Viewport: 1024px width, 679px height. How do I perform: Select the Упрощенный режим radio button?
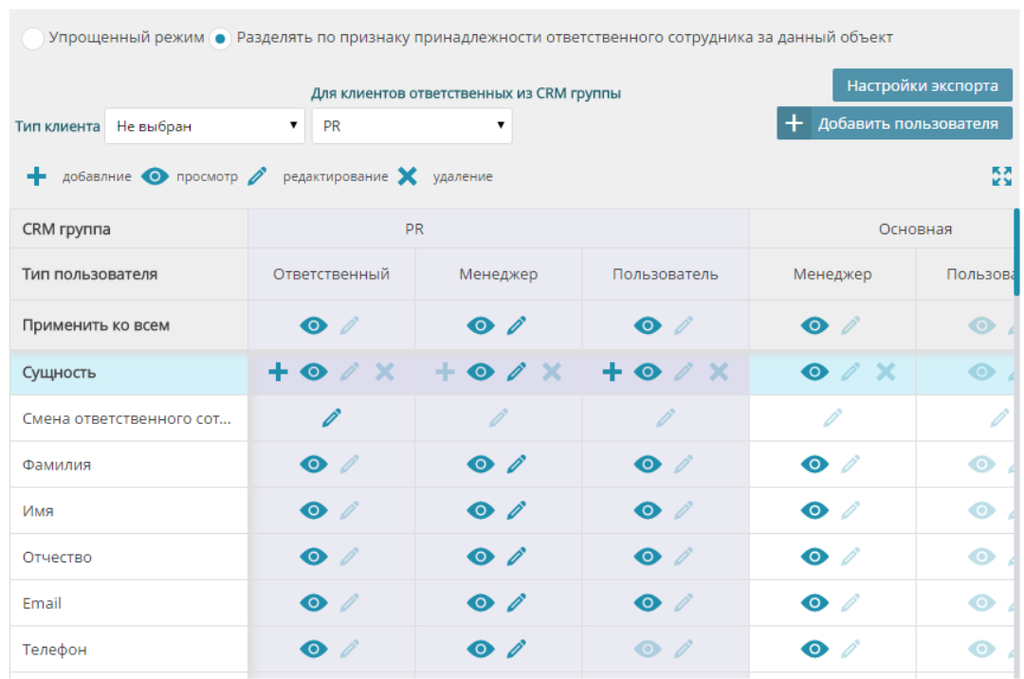tap(33, 38)
